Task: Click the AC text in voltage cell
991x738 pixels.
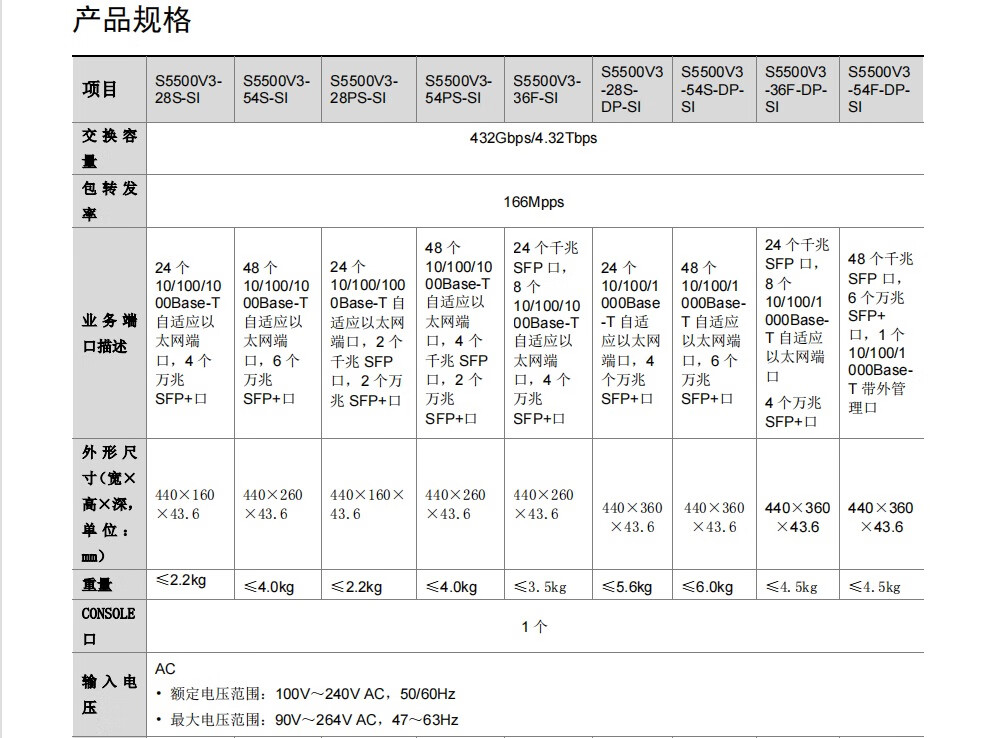Action: click(x=166, y=668)
